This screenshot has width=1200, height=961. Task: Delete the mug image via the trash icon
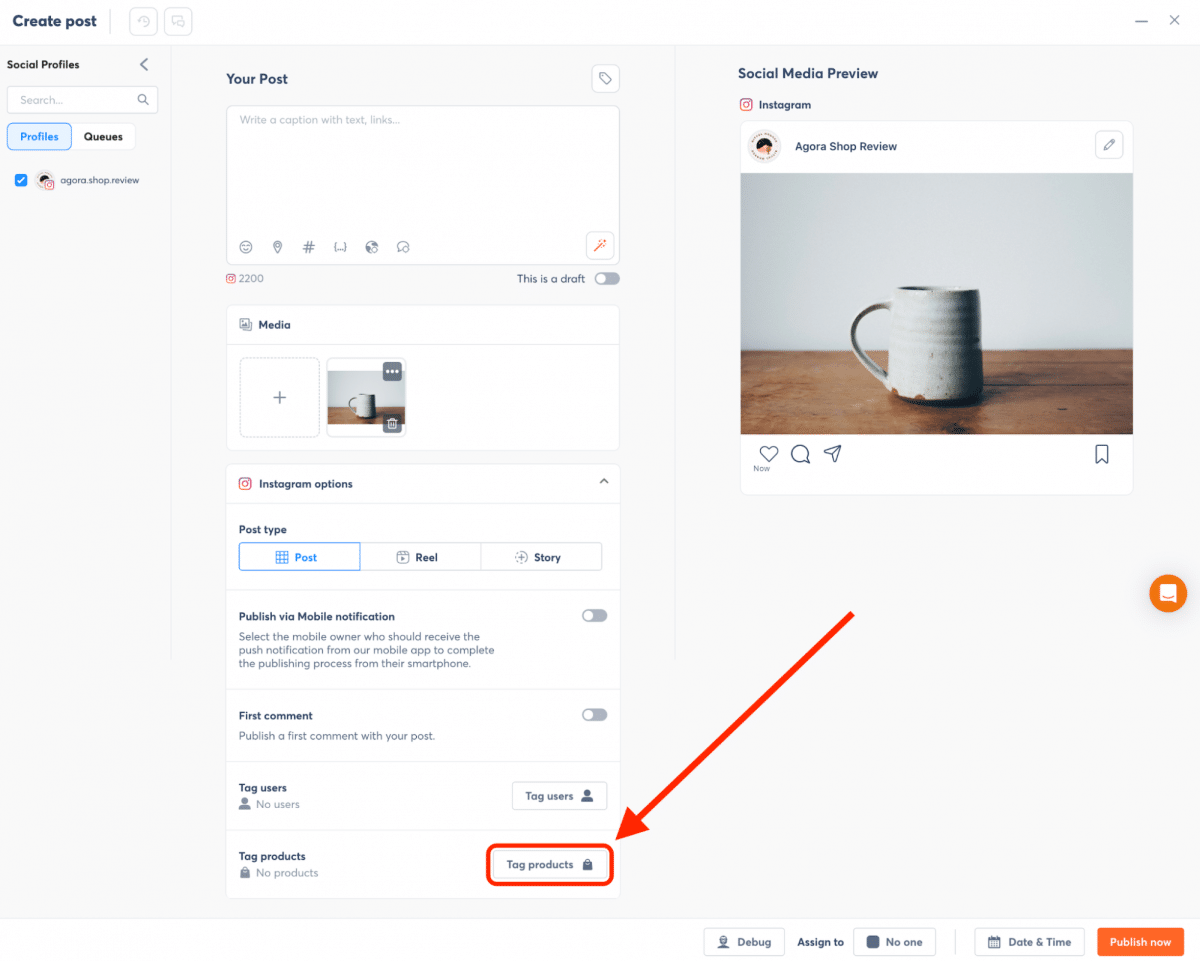click(x=392, y=423)
